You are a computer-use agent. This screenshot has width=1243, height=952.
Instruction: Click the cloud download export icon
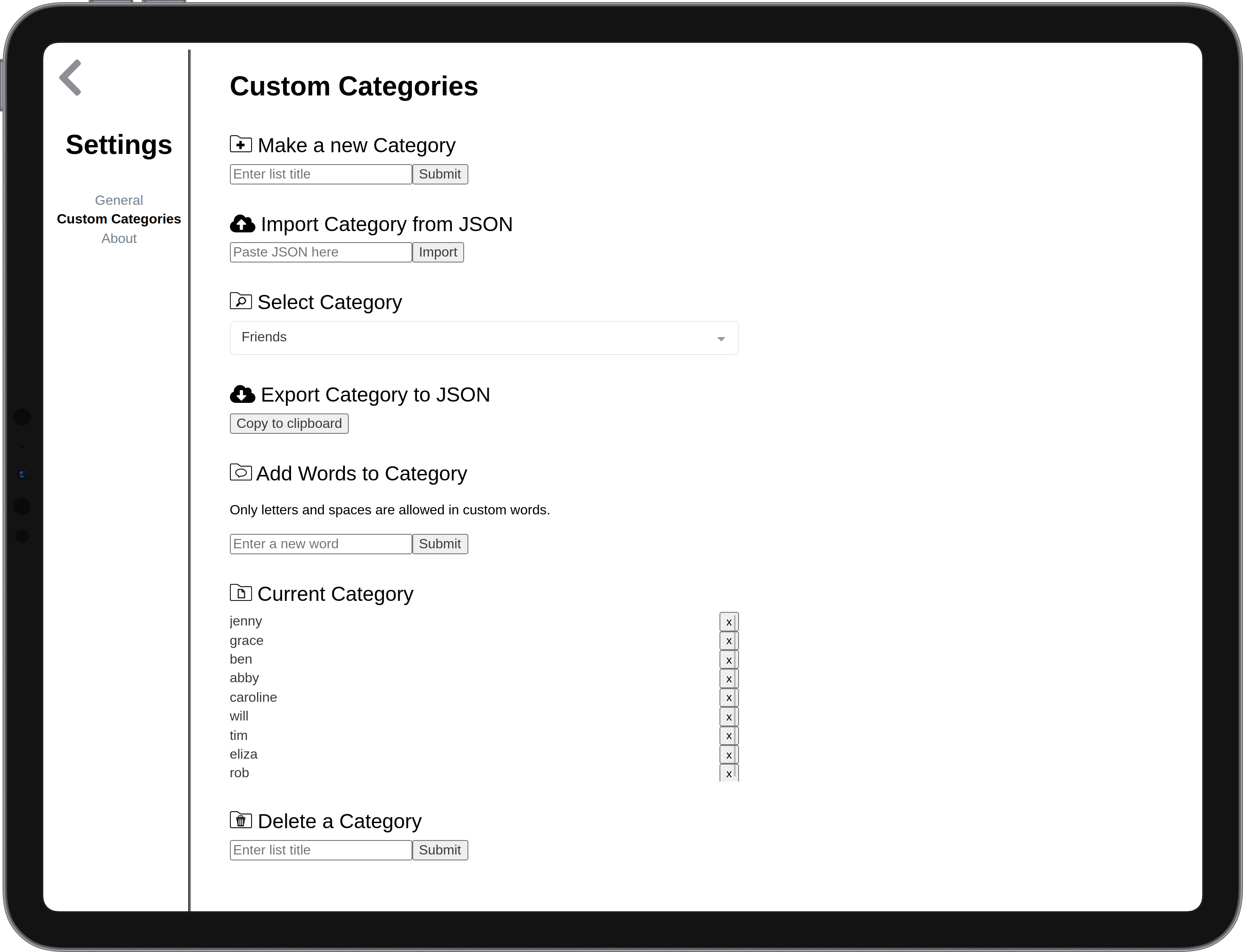tap(243, 394)
